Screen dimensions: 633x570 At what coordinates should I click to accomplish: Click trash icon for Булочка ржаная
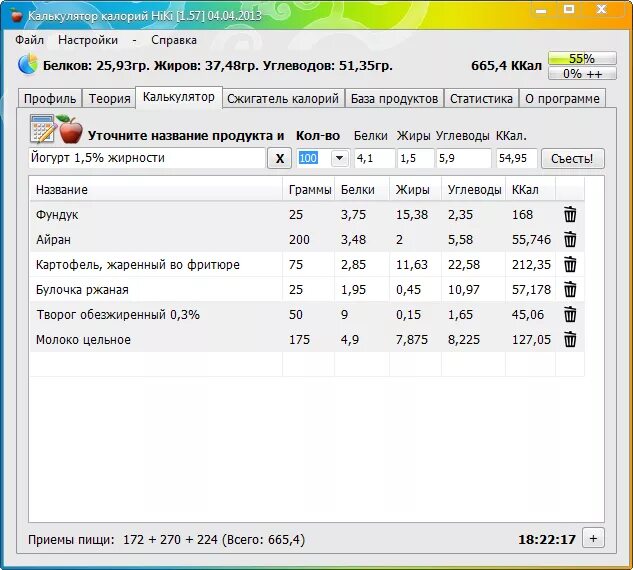pos(570,289)
